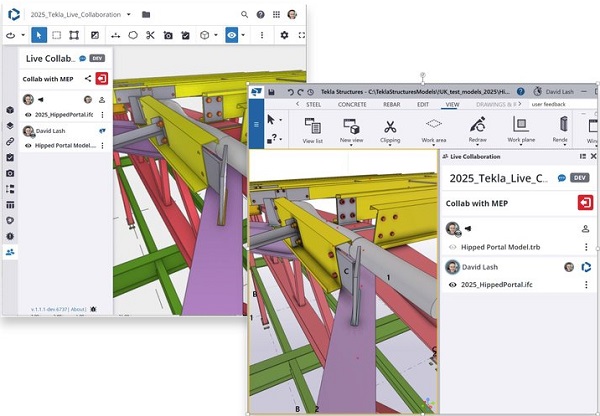
Task: Open the Links icon in left sidebar
Action: 10,142
